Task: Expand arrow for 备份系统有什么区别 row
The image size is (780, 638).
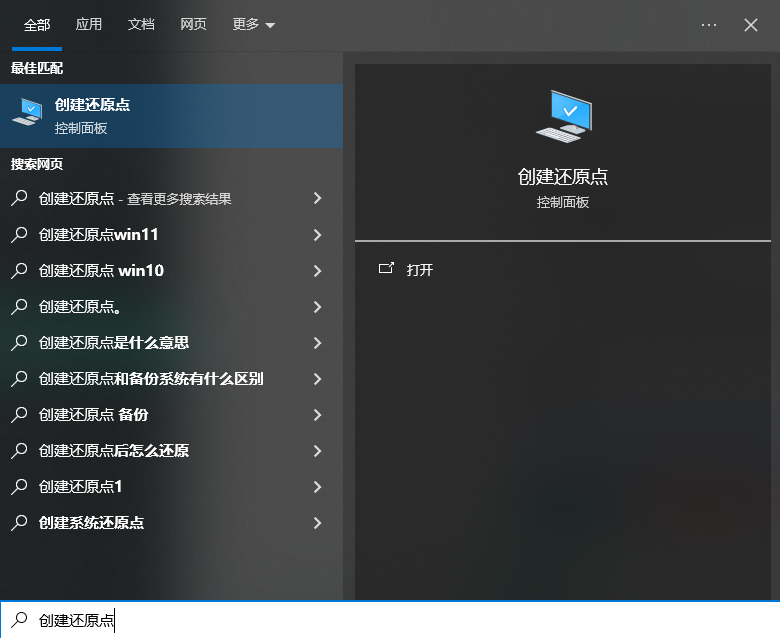Action: coord(317,379)
